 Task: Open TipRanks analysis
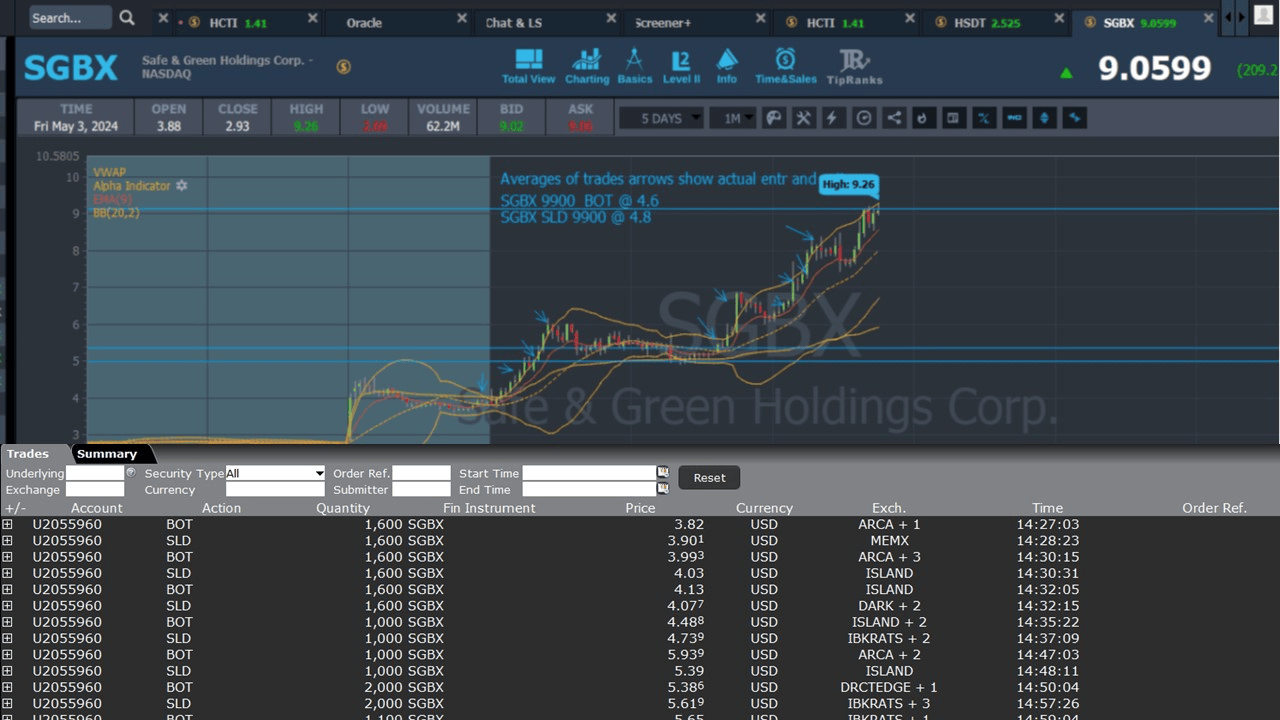[854, 66]
